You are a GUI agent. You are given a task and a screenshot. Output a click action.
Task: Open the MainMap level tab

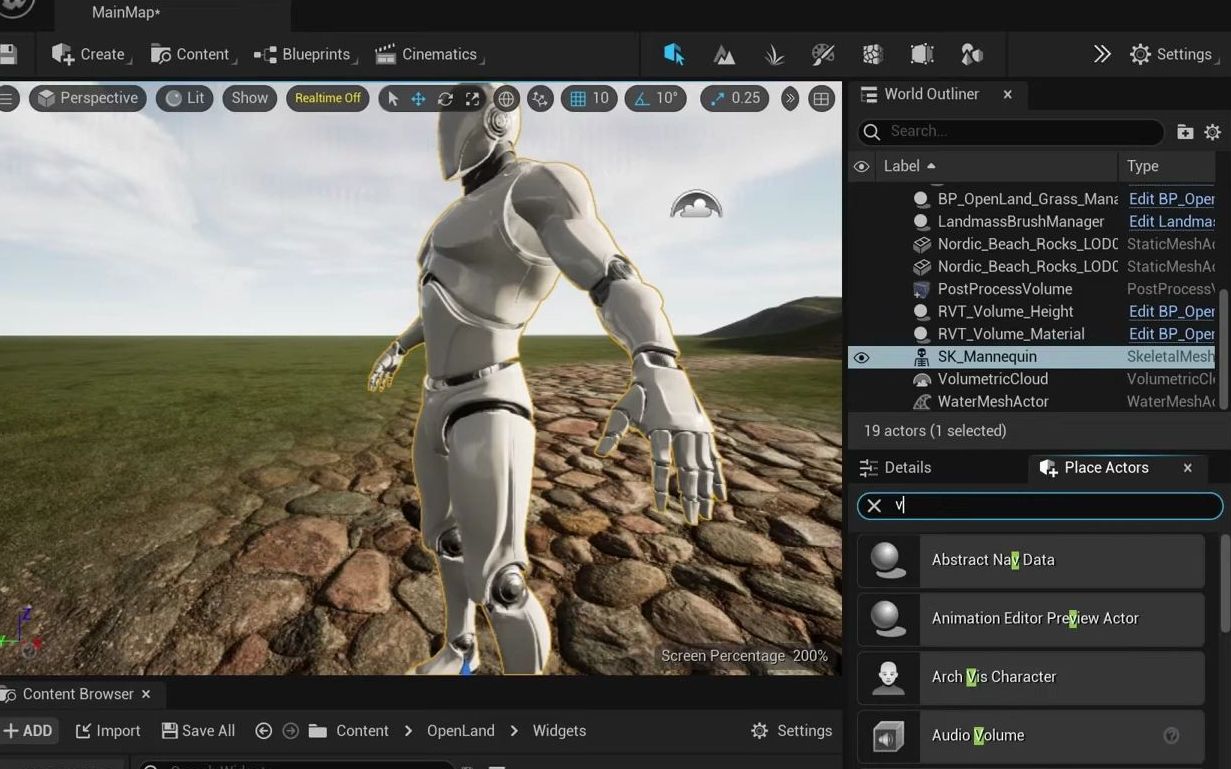pos(126,13)
